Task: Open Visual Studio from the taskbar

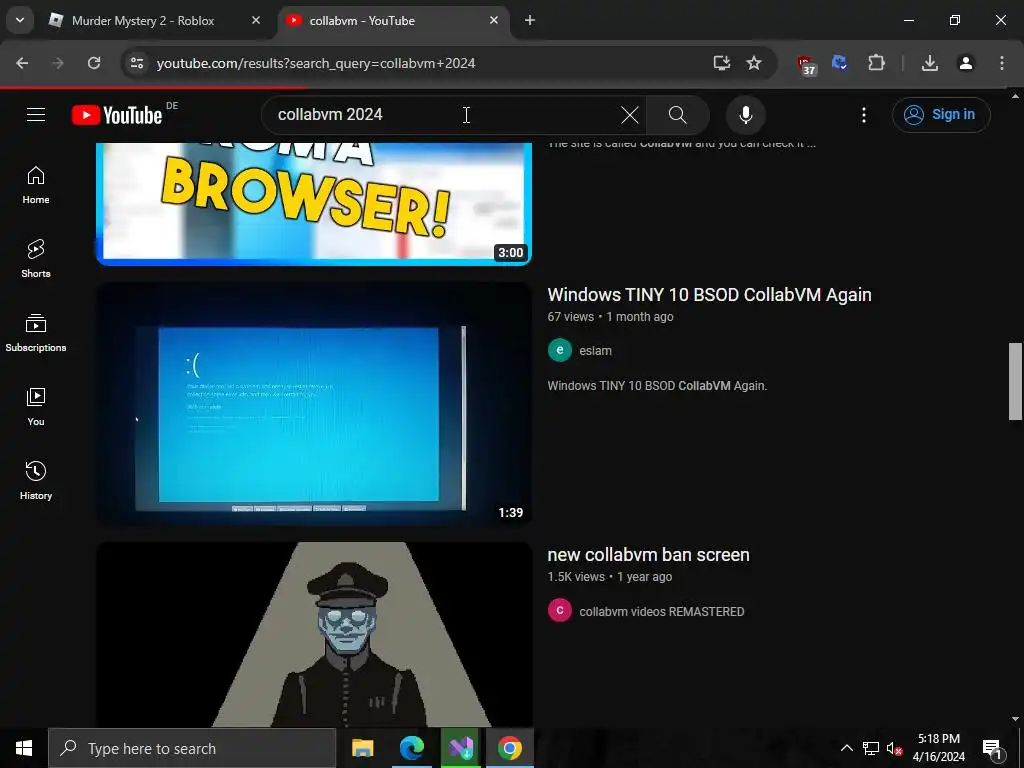Action: [460, 748]
